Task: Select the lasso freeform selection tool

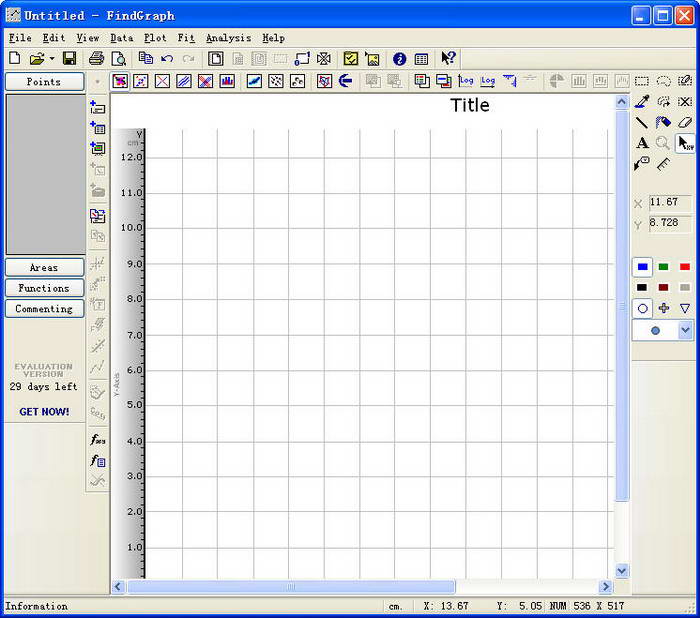Action: 663,81
